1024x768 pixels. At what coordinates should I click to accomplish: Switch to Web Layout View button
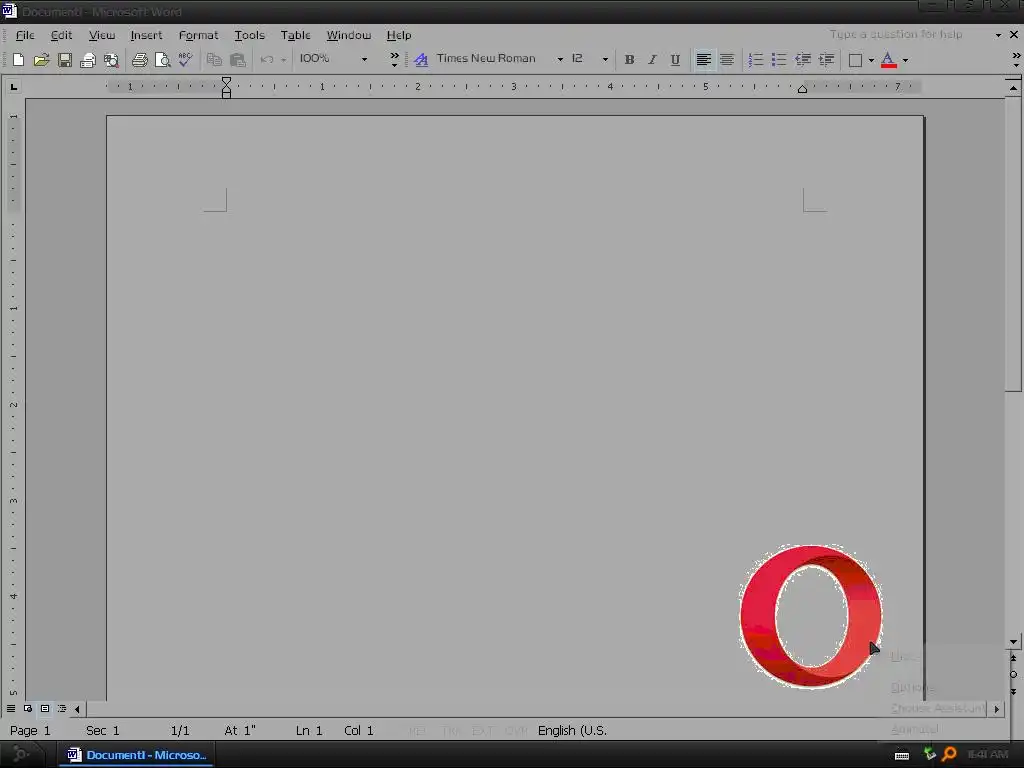point(28,709)
